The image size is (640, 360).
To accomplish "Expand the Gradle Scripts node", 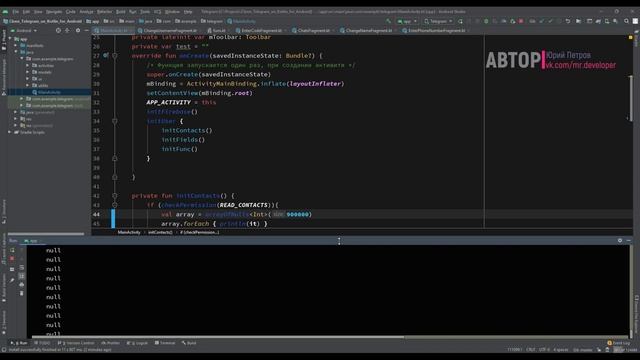I will click(10, 132).
